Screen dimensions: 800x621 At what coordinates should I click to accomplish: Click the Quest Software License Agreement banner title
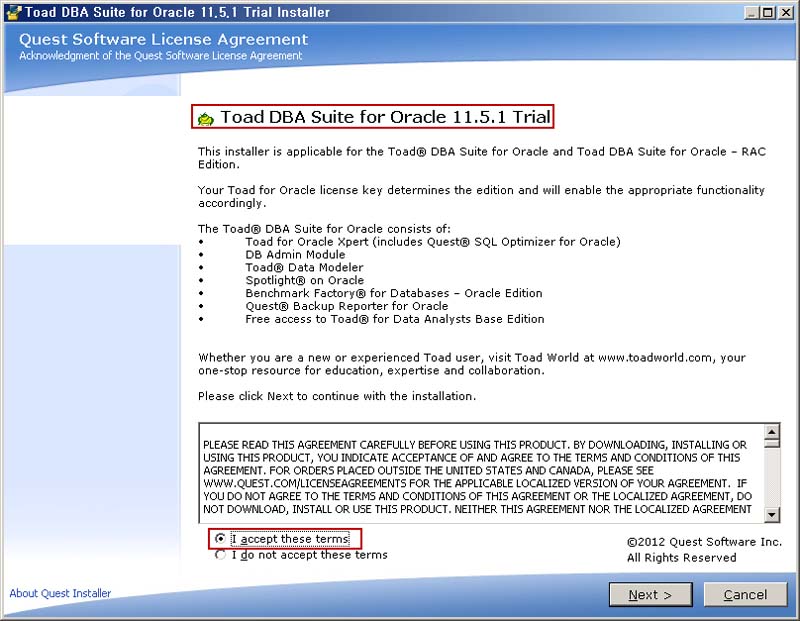pyautogui.click(x=164, y=39)
